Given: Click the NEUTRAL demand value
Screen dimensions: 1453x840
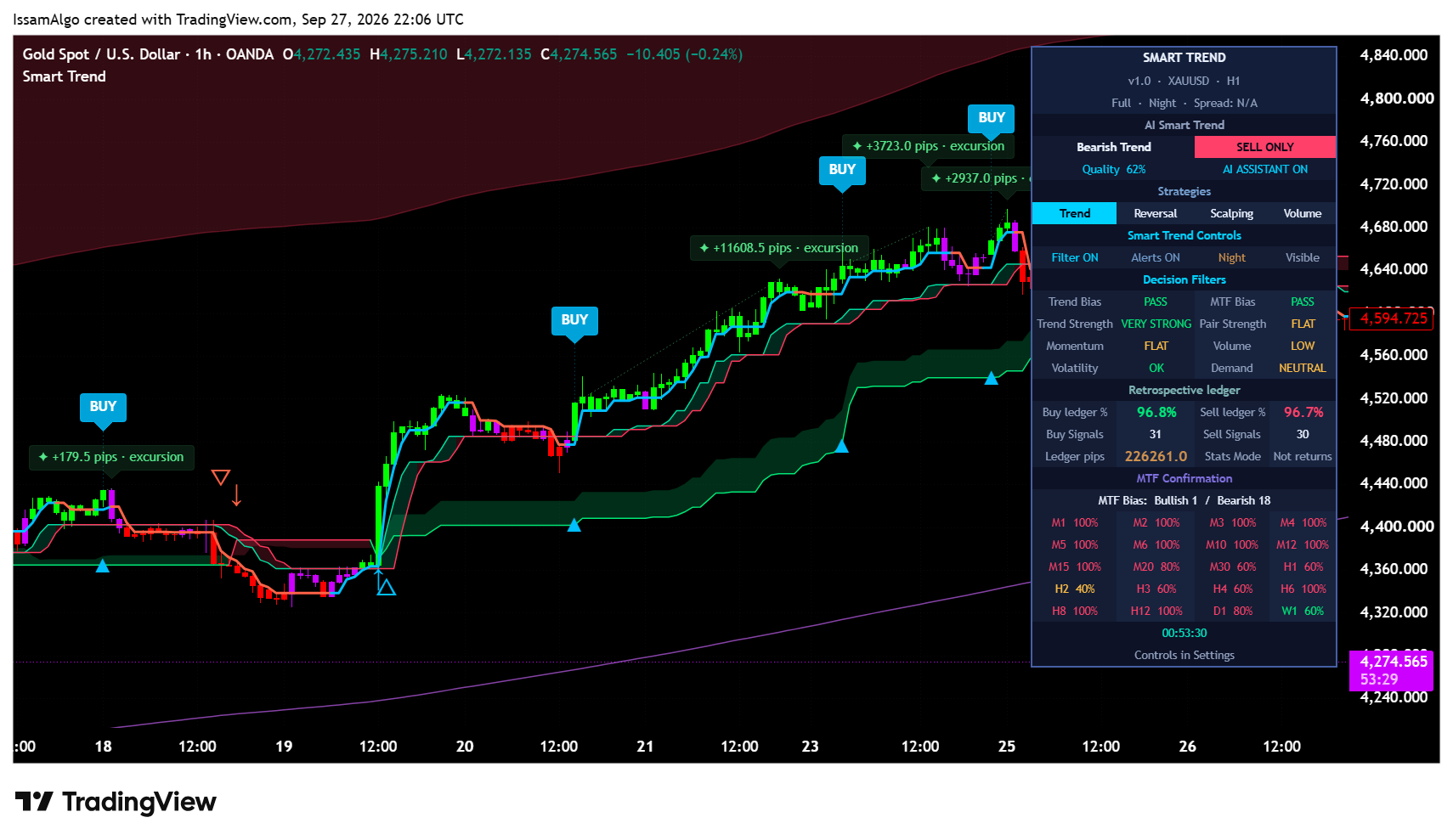Looking at the screenshot, I should pyautogui.click(x=1302, y=368).
